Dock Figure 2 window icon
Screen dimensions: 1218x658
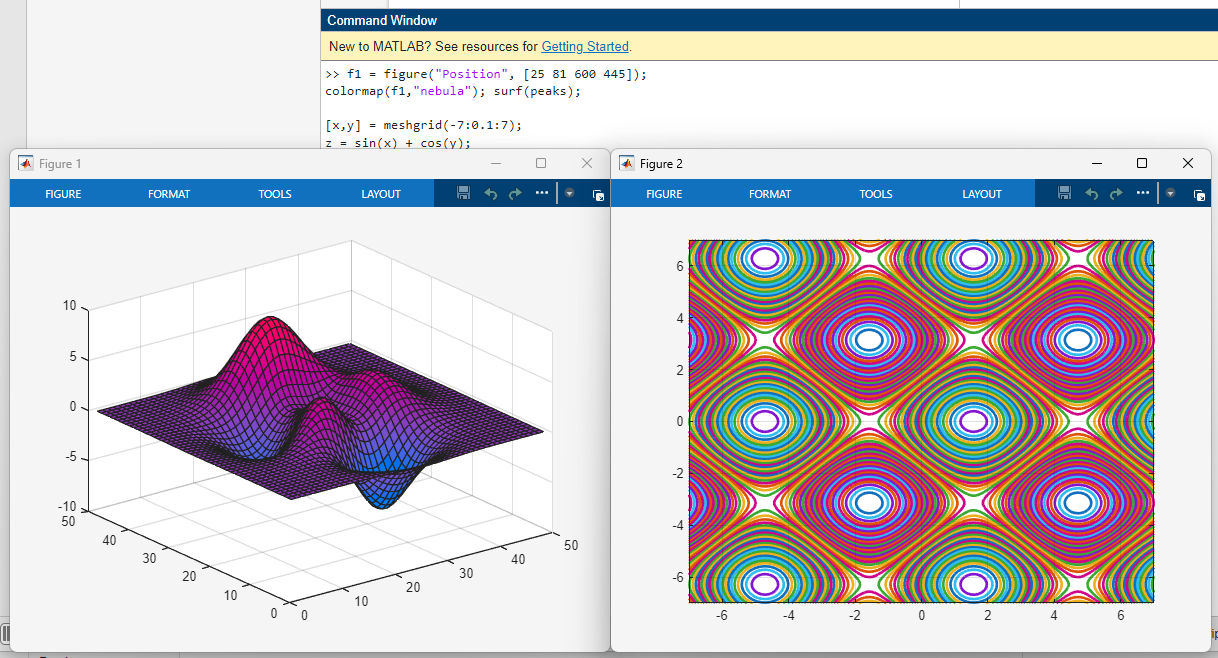point(1199,195)
